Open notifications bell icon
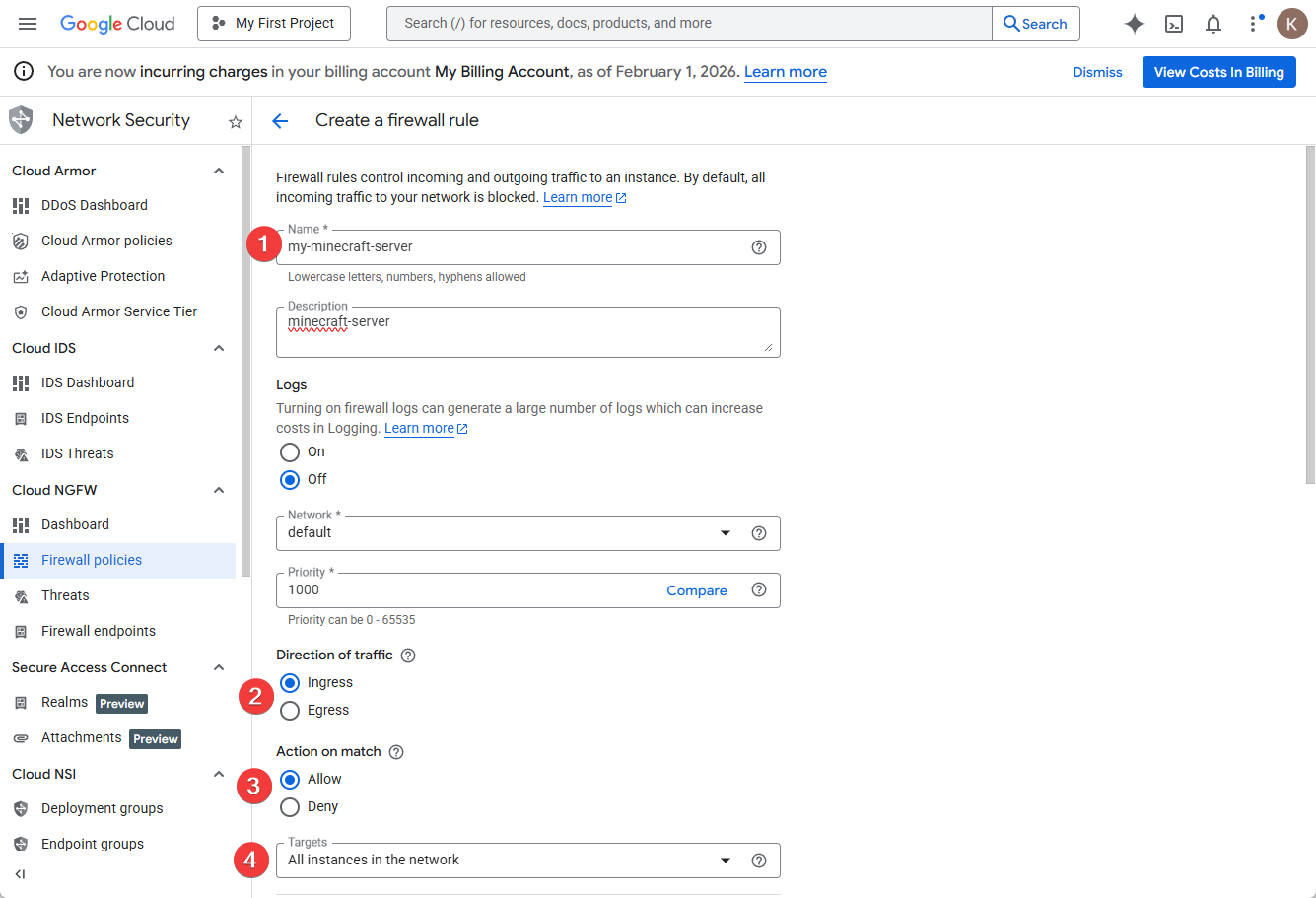The height and width of the screenshot is (898, 1316). 1213,24
